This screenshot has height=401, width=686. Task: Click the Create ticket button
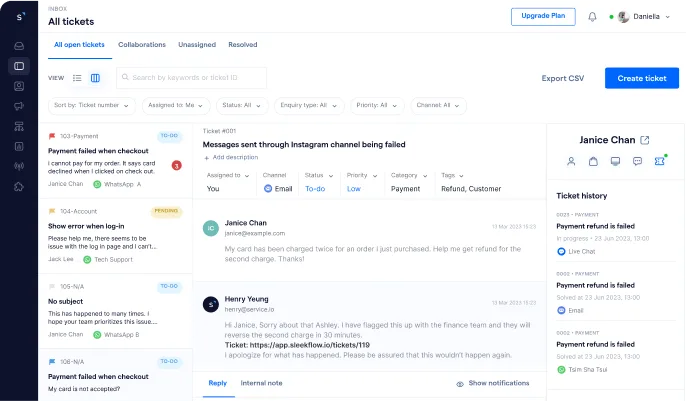[642, 78]
